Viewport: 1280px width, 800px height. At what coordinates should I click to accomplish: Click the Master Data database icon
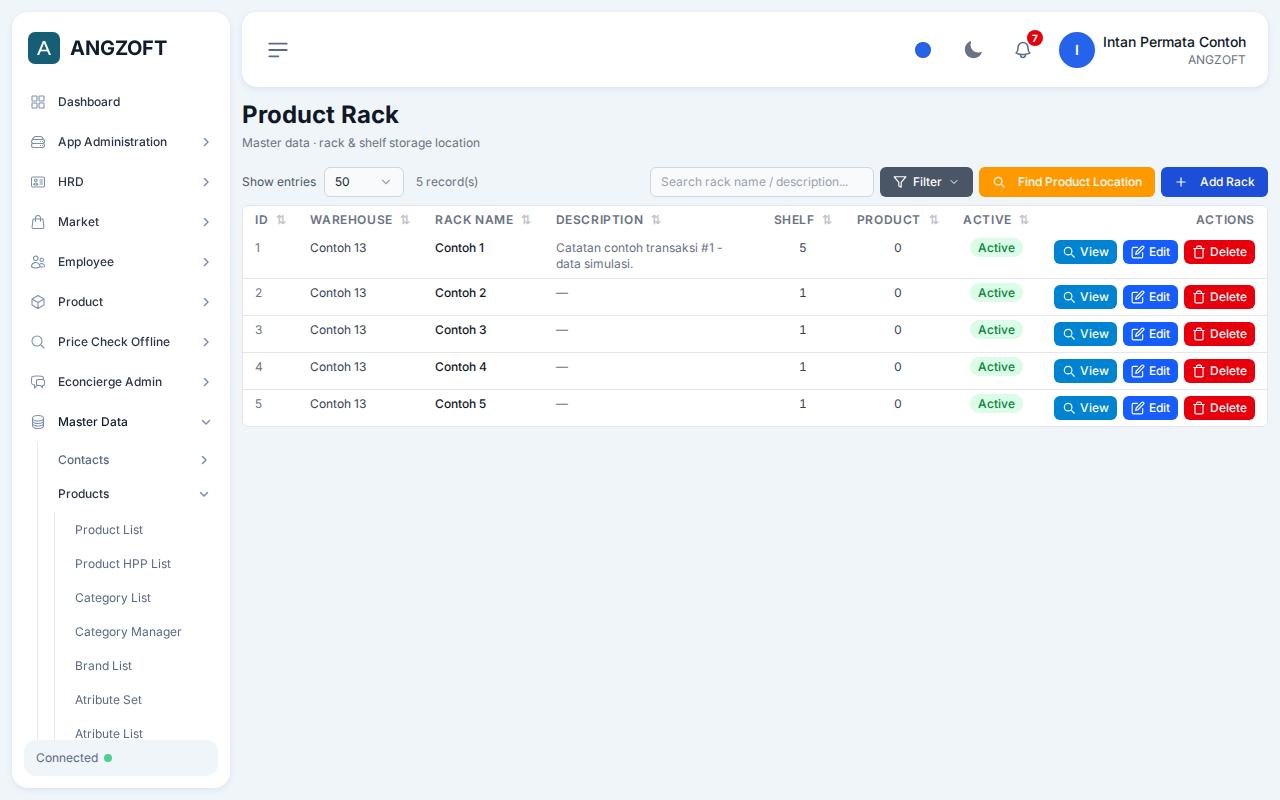pos(38,422)
